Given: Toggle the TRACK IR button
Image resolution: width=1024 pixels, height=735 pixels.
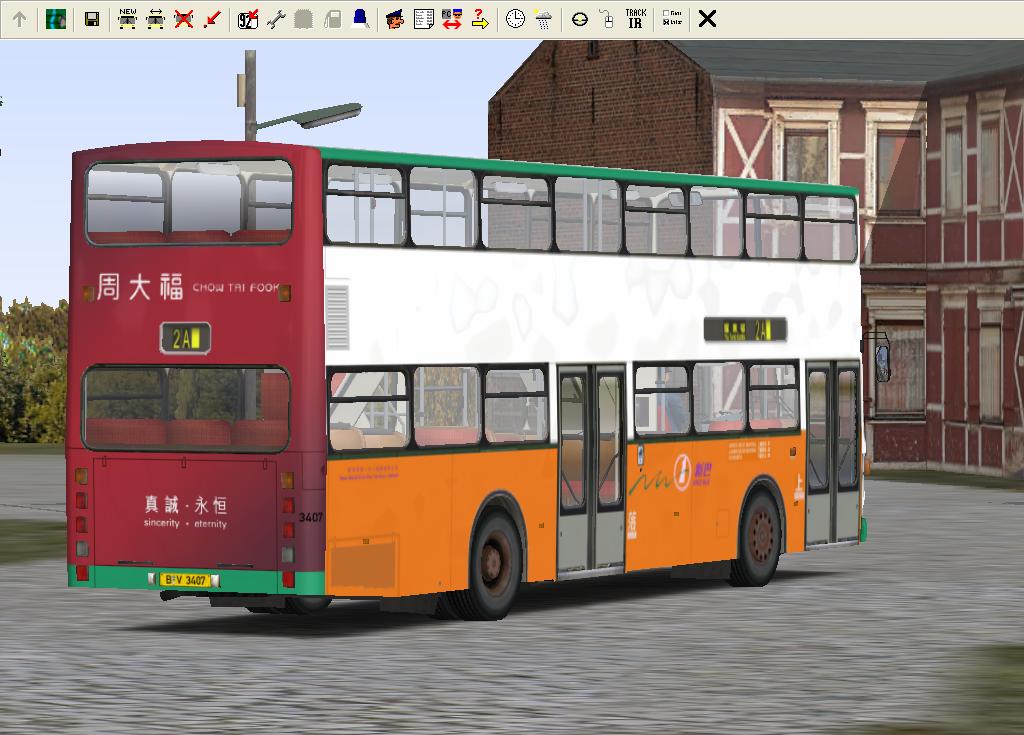Looking at the screenshot, I should (635, 19).
